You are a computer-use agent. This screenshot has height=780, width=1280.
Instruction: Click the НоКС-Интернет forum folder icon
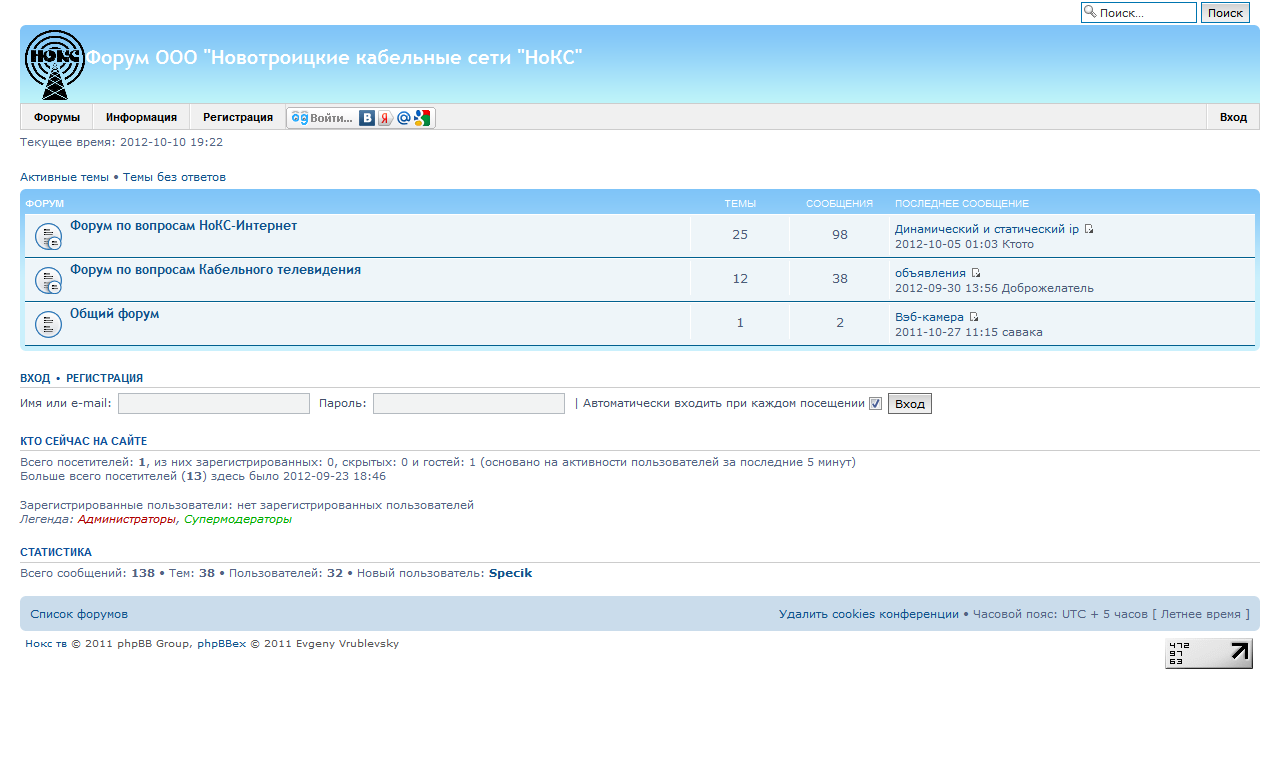[x=48, y=236]
